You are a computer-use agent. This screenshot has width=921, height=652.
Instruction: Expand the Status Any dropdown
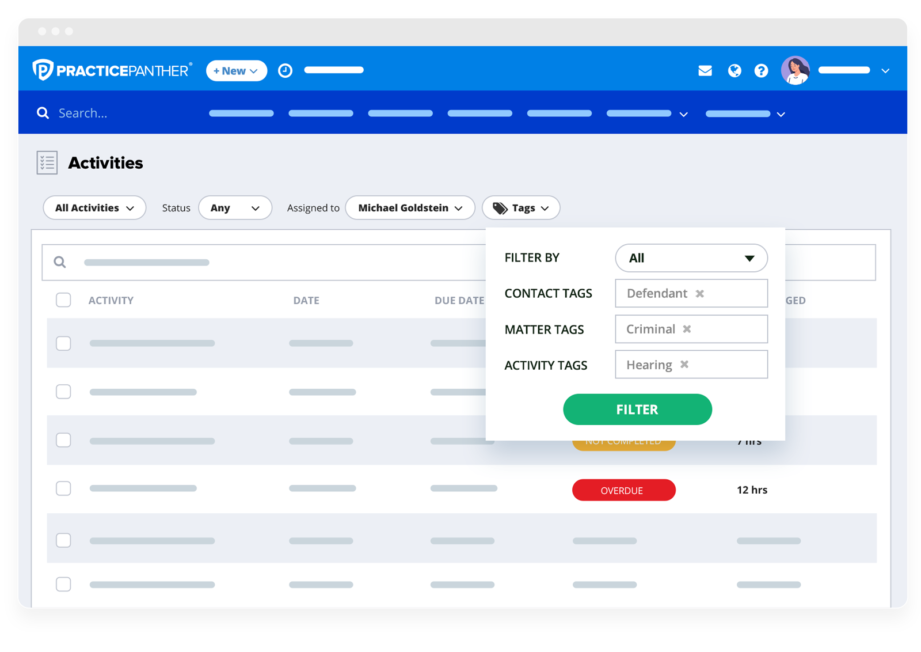235,208
